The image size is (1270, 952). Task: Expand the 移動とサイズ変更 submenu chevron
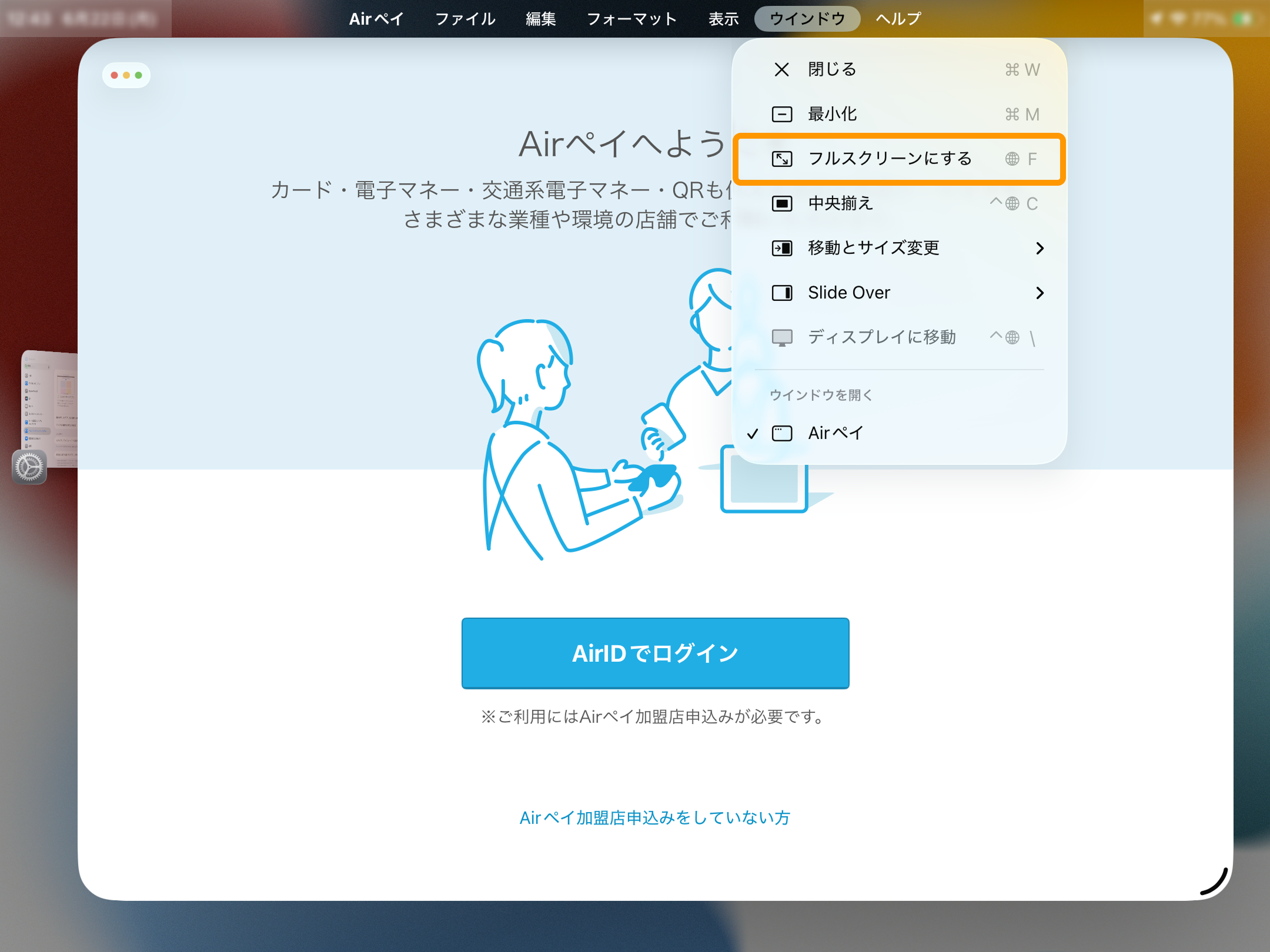coord(1040,248)
